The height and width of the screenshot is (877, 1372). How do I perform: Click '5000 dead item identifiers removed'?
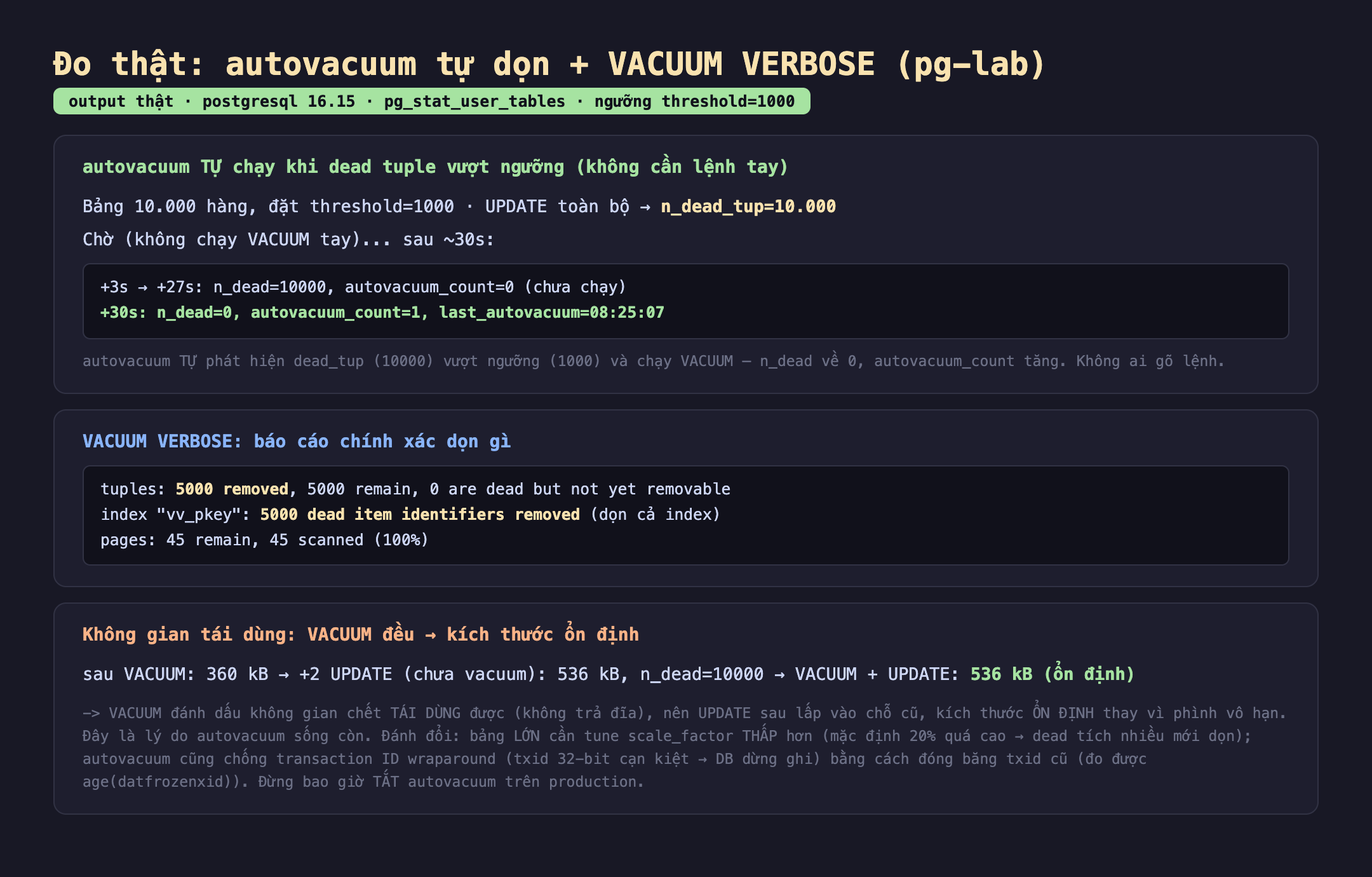tap(420, 515)
